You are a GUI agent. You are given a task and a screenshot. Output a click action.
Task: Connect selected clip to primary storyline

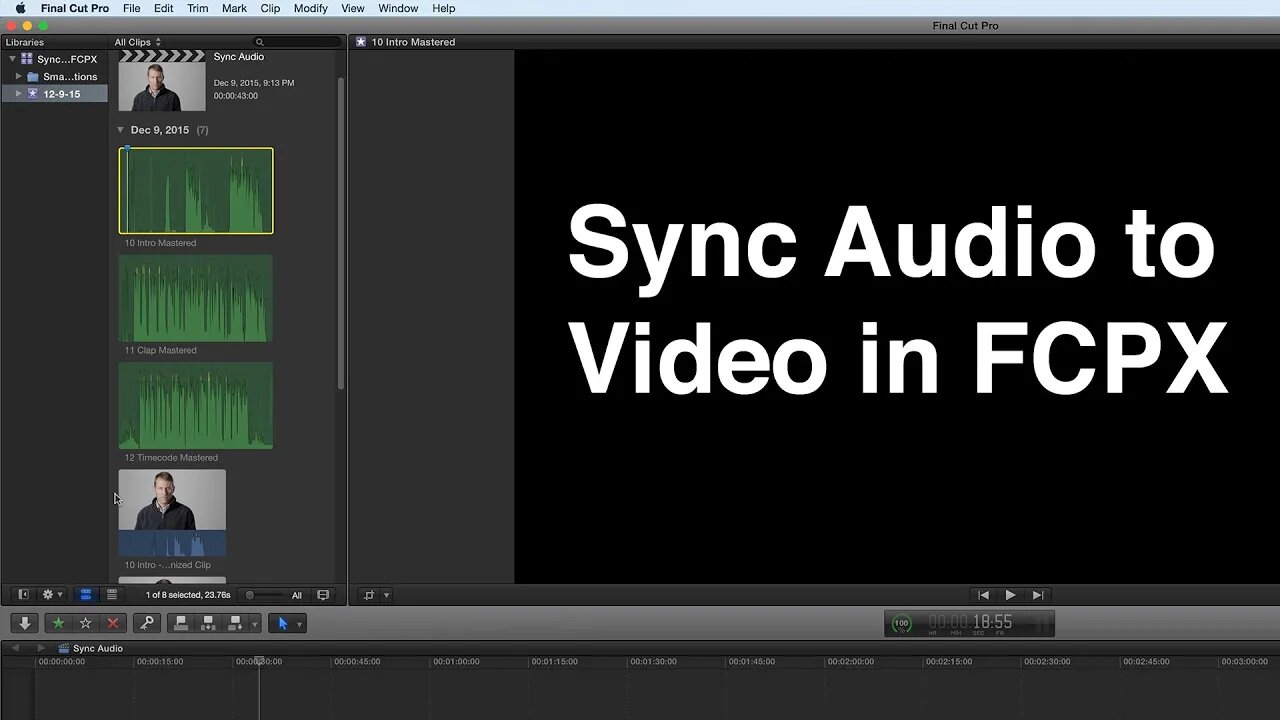point(181,623)
